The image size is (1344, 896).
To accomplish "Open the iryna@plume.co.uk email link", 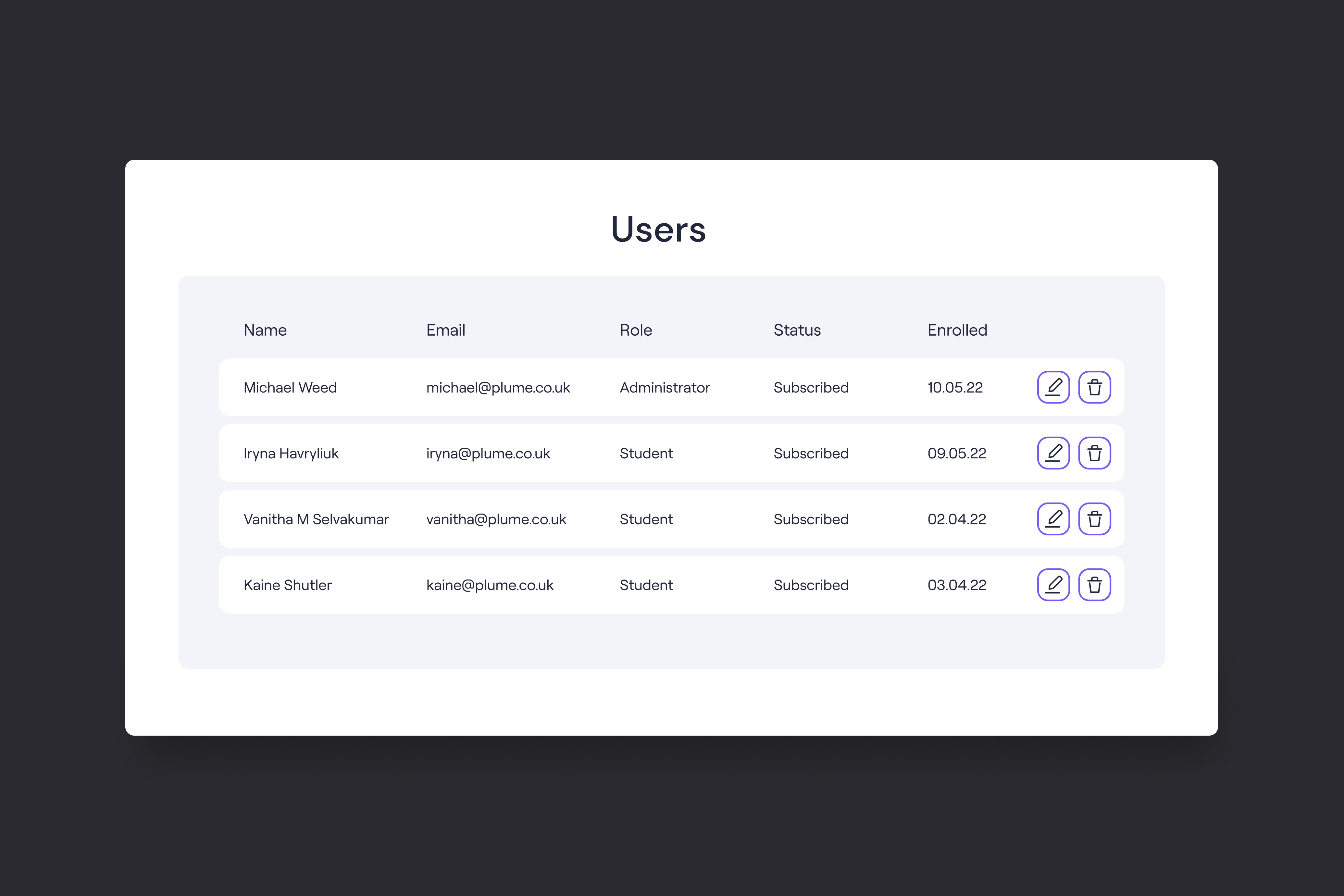I will (488, 454).
